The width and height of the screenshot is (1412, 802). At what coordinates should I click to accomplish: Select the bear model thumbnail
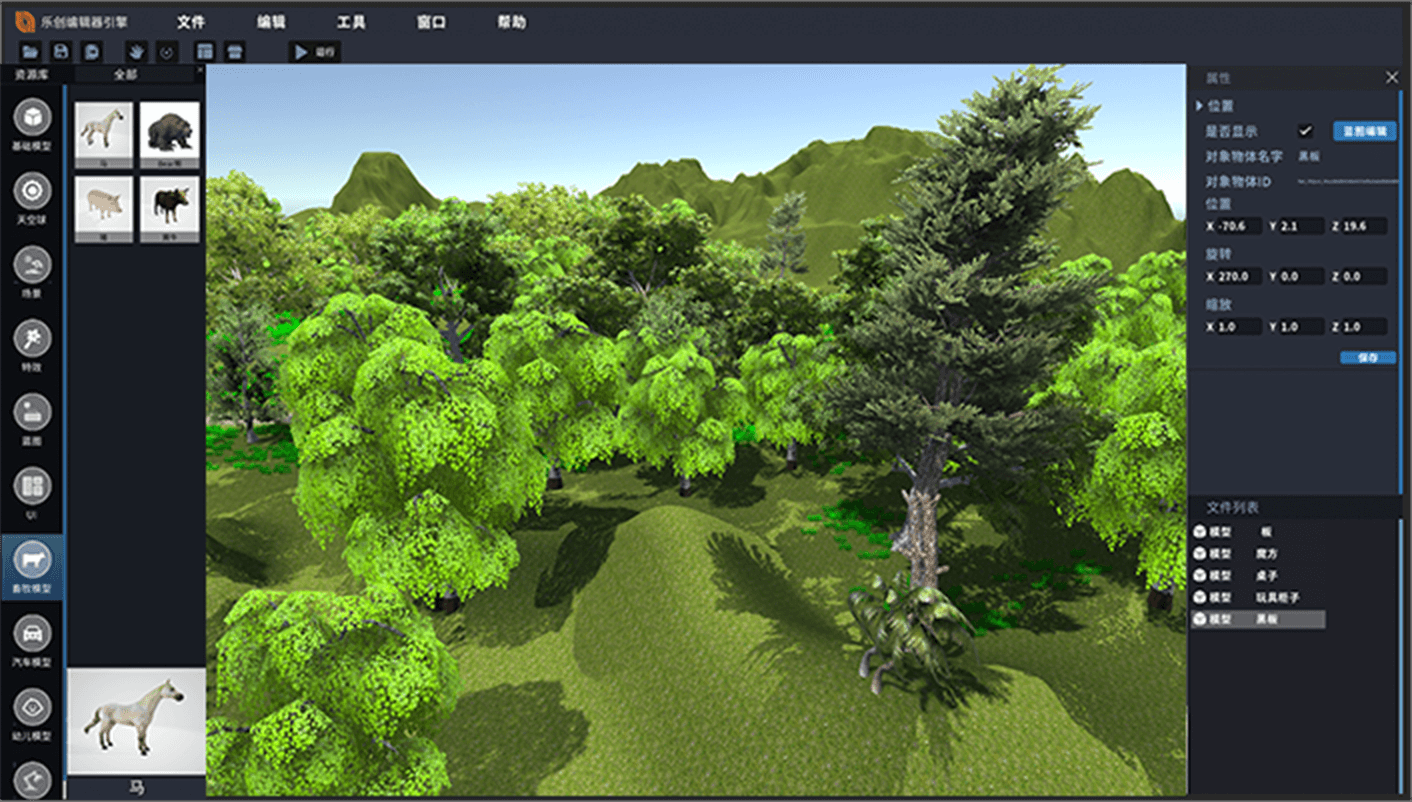(169, 131)
